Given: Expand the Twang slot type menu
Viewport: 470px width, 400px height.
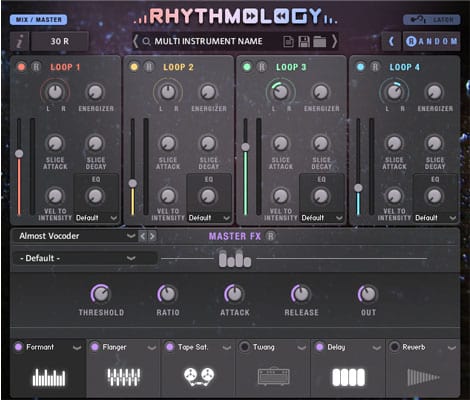Looking at the screenshot, I should [x=302, y=348].
